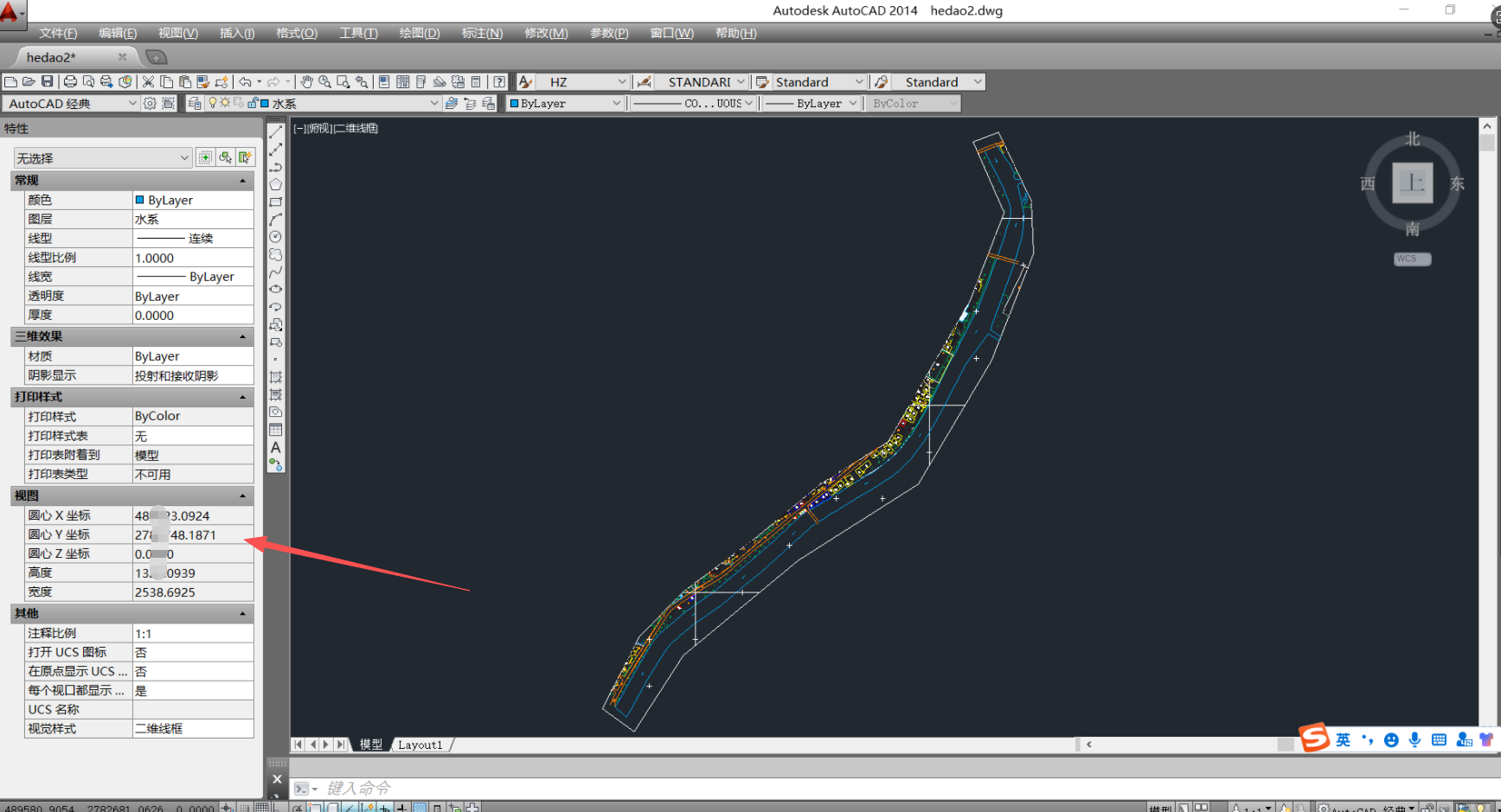Switch to the Layout1 tab

point(420,745)
